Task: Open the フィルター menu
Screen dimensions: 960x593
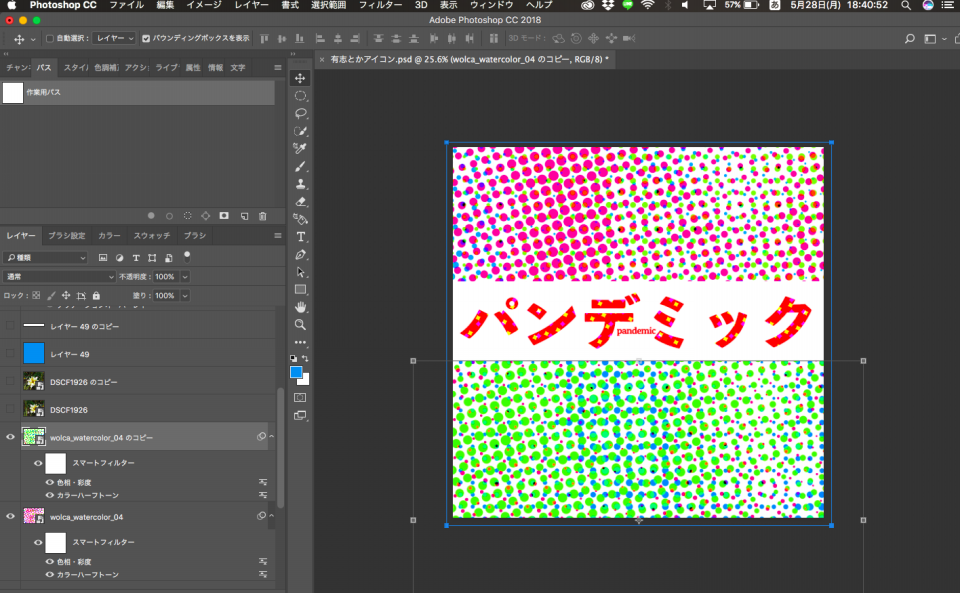Action: (380, 5)
